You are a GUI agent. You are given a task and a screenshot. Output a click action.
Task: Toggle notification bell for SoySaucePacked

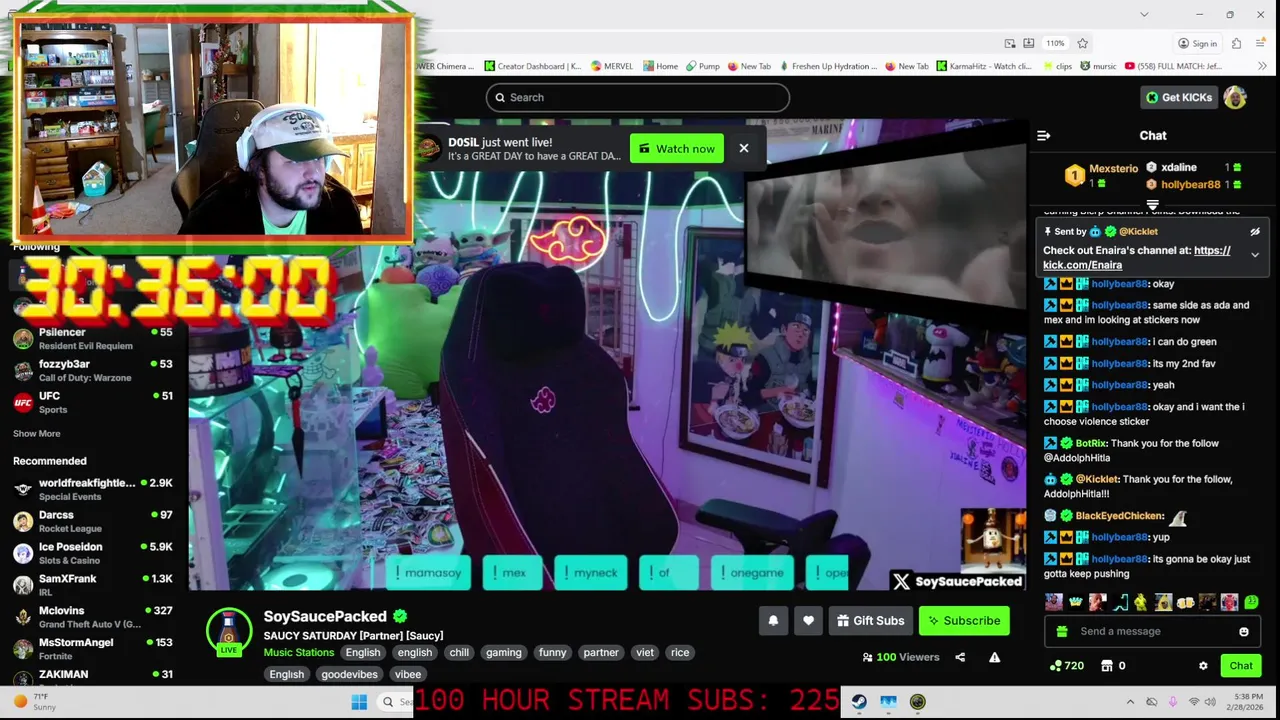tap(773, 621)
